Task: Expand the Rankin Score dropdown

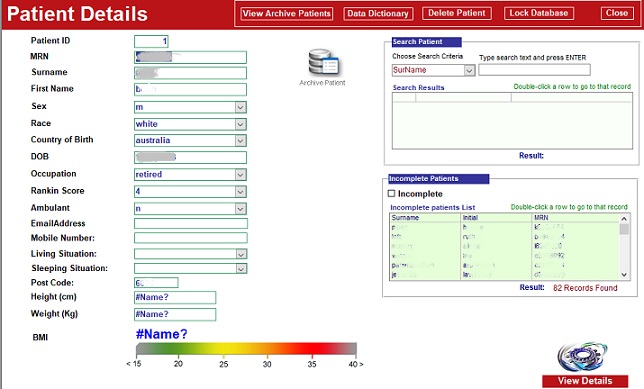Action: tap(241, 191)
